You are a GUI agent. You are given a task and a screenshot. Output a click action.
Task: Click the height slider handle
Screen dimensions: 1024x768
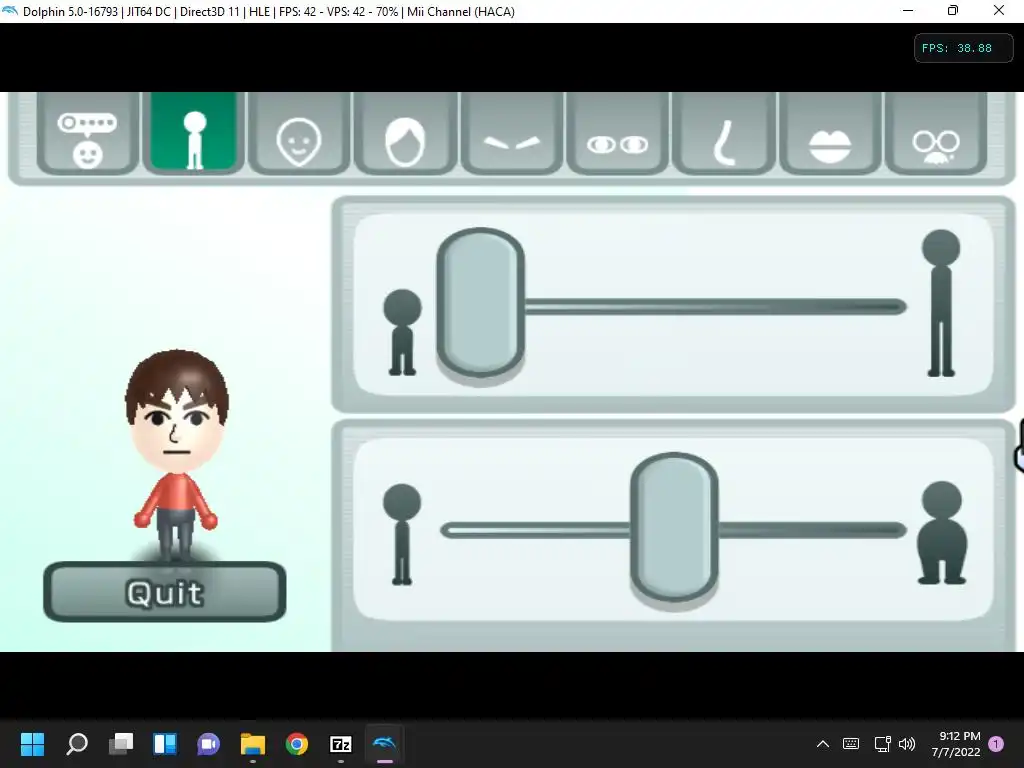(x=481, y=302)
